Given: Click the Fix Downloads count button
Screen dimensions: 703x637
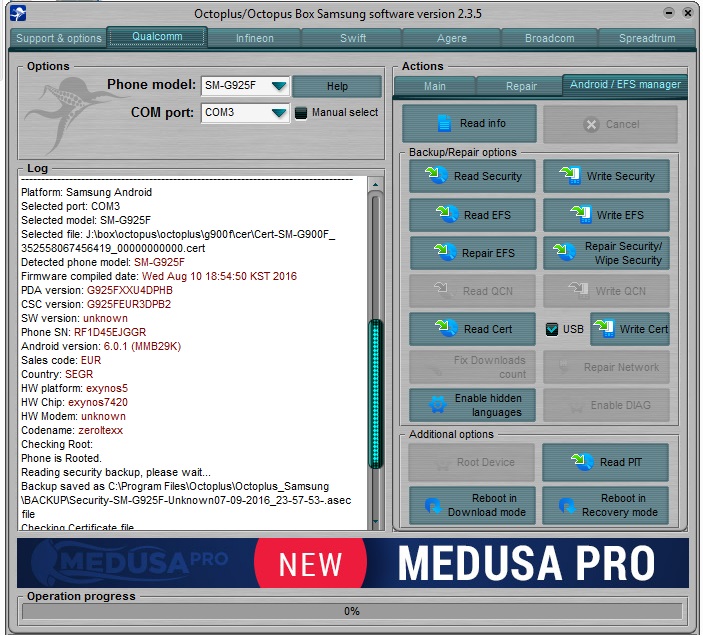Looking at the screenshot, I should click(472, 367).
